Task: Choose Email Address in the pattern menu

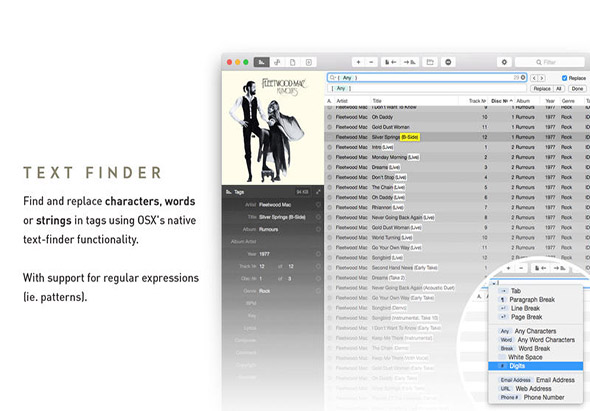Action: tap(535, 380)
